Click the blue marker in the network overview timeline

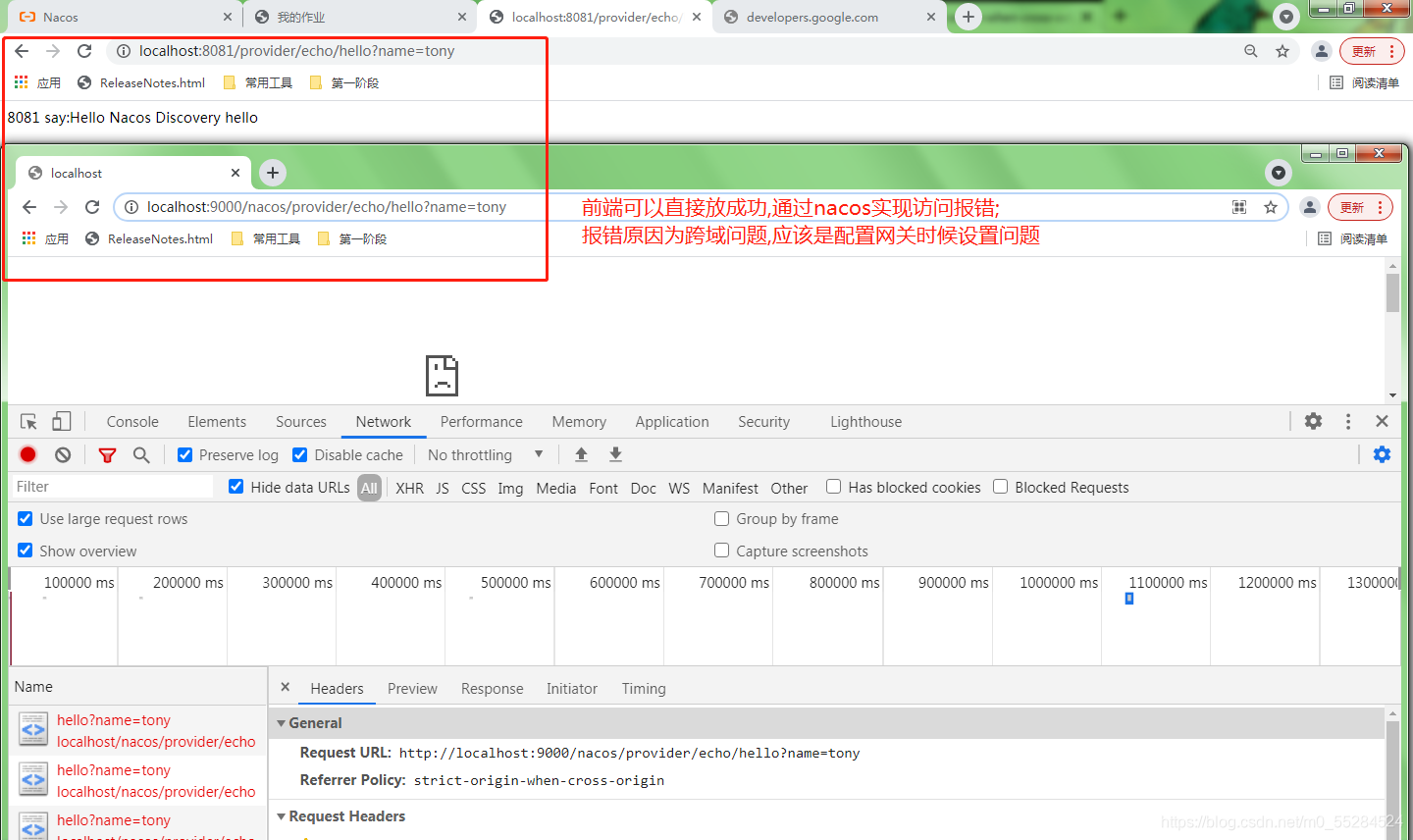click(1129, 598)
